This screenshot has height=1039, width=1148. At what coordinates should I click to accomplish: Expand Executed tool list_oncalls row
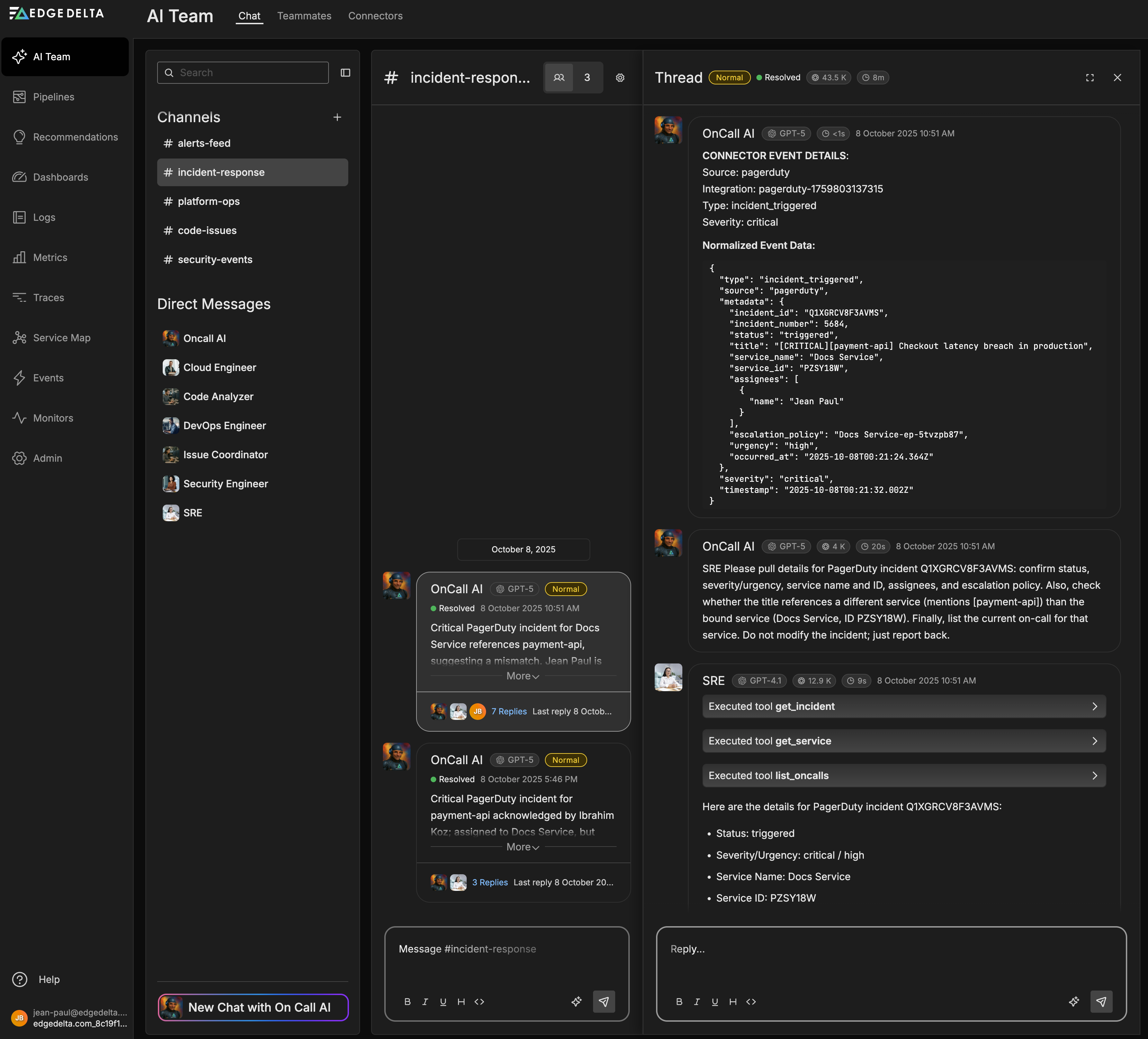point(904,775)
